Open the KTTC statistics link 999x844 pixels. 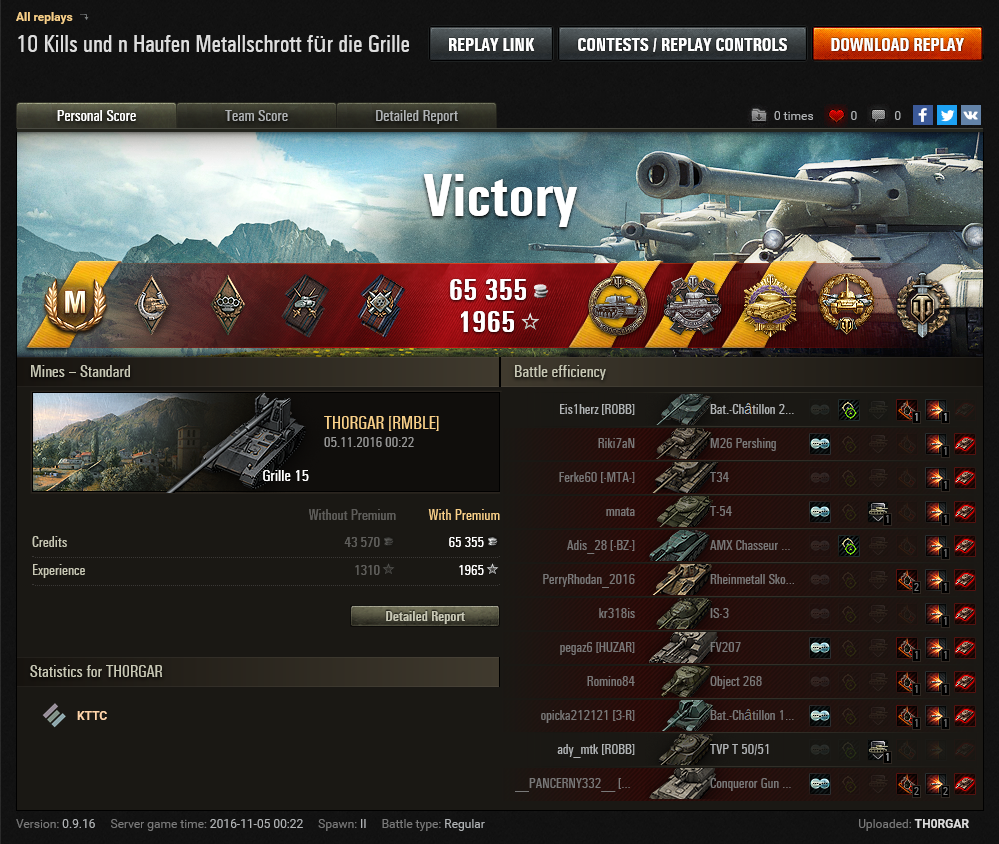click(x=92, y=716)
